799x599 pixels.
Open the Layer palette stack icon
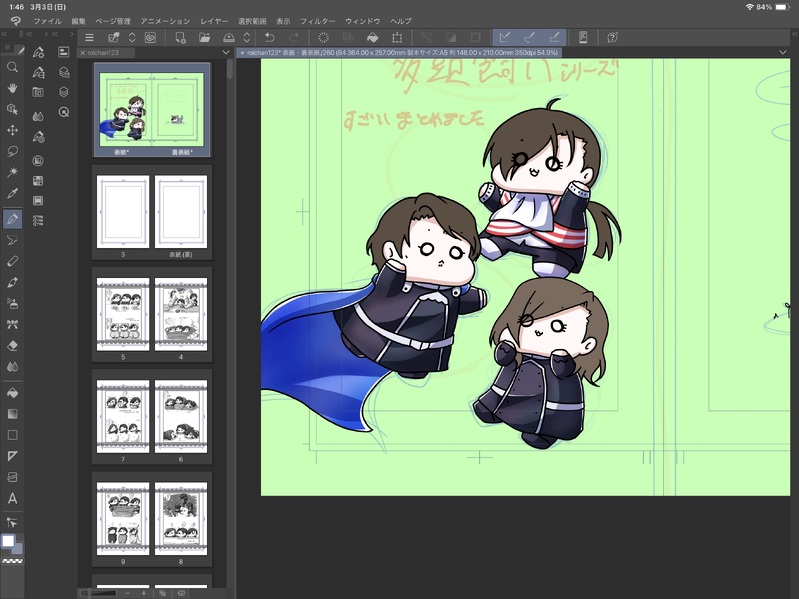tap(64, 92)
